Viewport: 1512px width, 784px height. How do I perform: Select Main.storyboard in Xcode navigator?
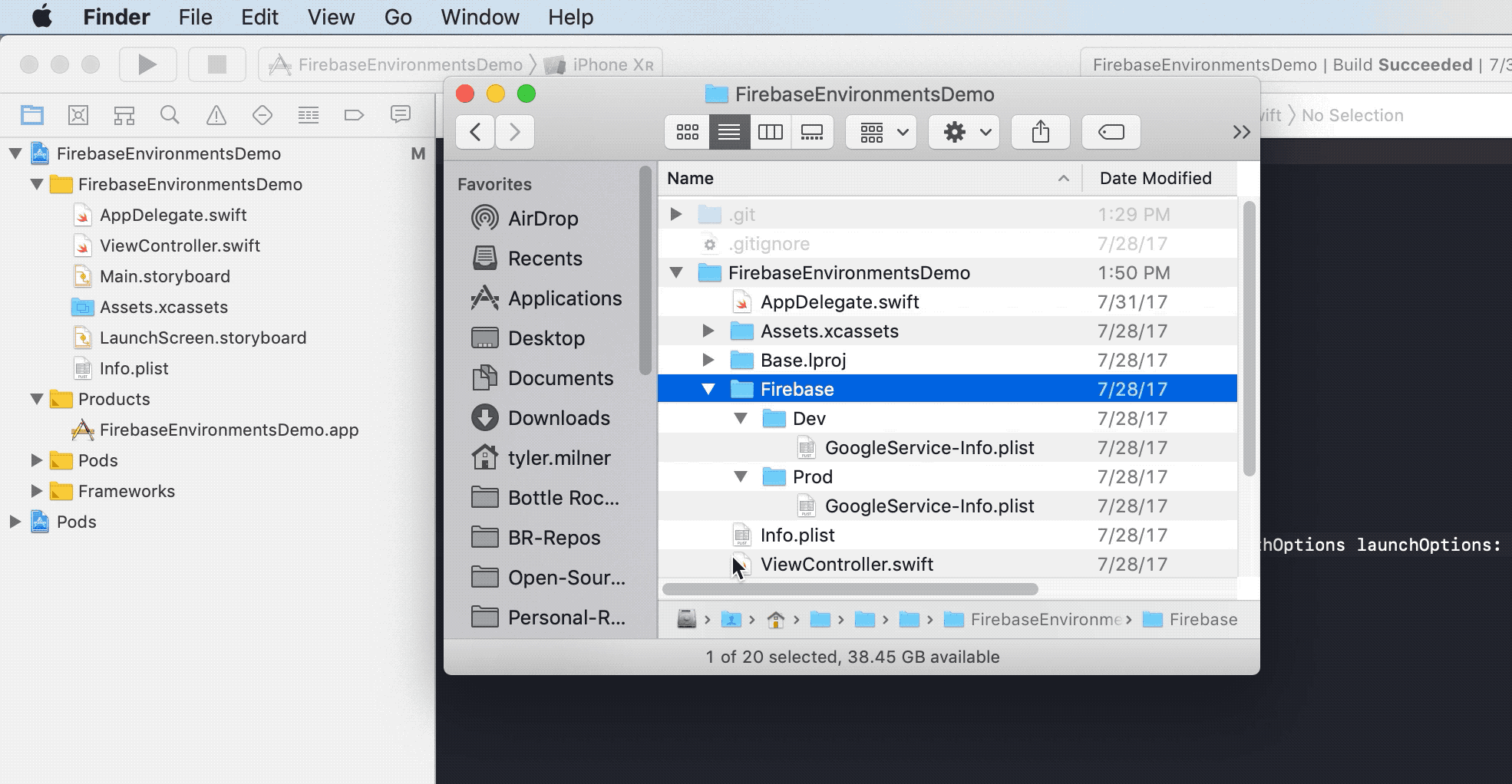click(x=164, y=276)
